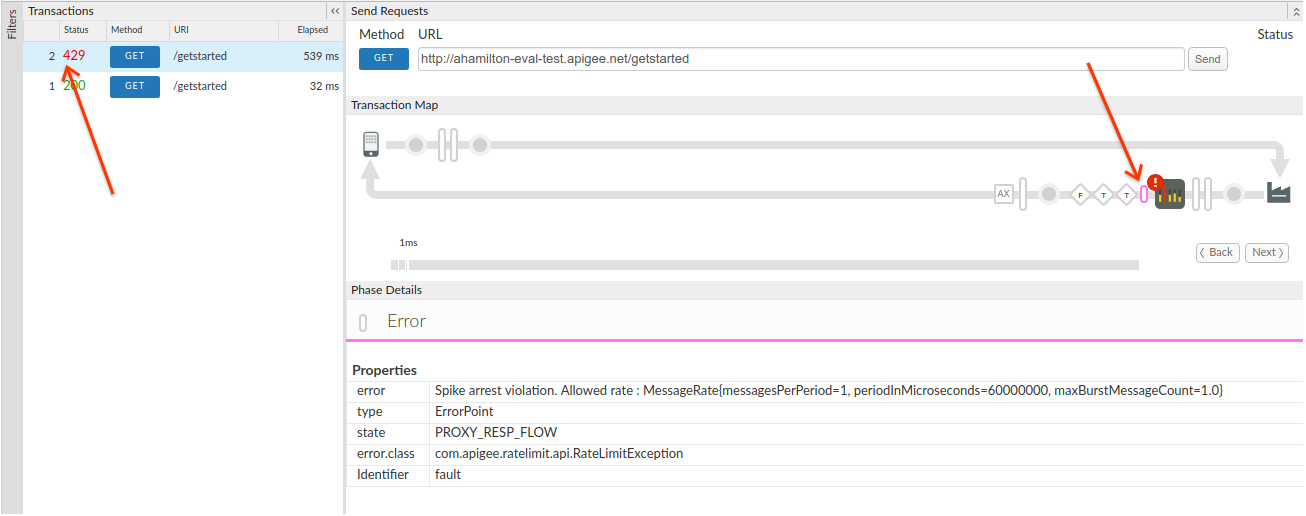Viewport: 1306px width, 516px height.
Task: Click the client device phone icon
Action: [x=371, y=145]
